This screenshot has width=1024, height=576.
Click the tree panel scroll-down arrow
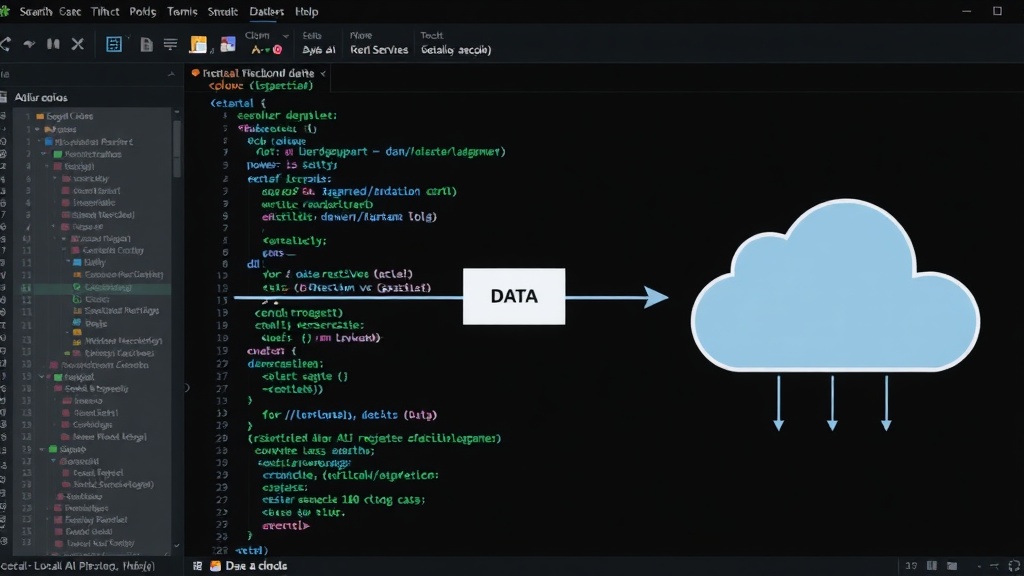pyautogui.click(x=176, y=546)
